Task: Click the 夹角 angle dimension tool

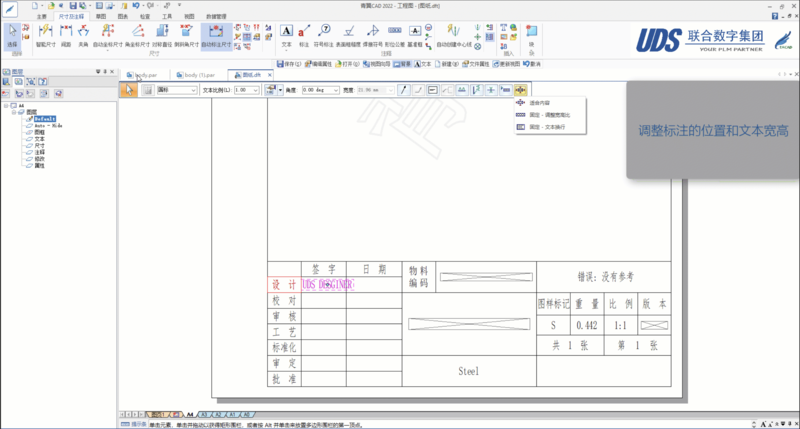Action: [x=84, y=36]
